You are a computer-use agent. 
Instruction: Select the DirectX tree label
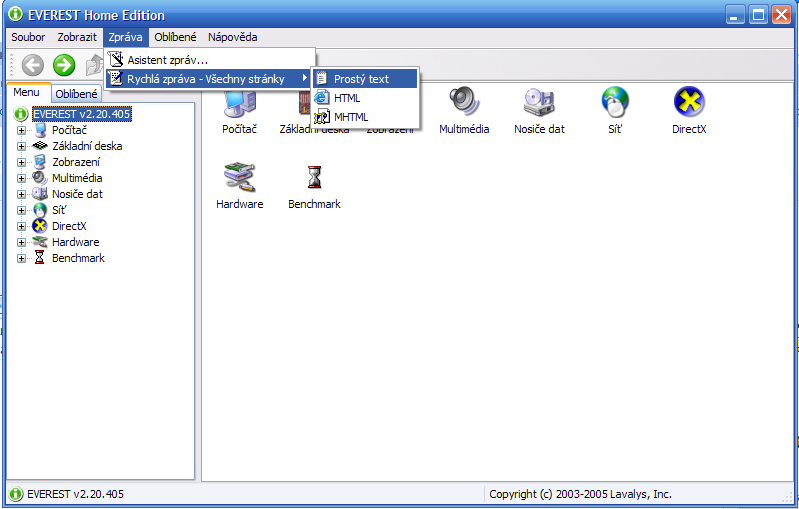[69, 226]
